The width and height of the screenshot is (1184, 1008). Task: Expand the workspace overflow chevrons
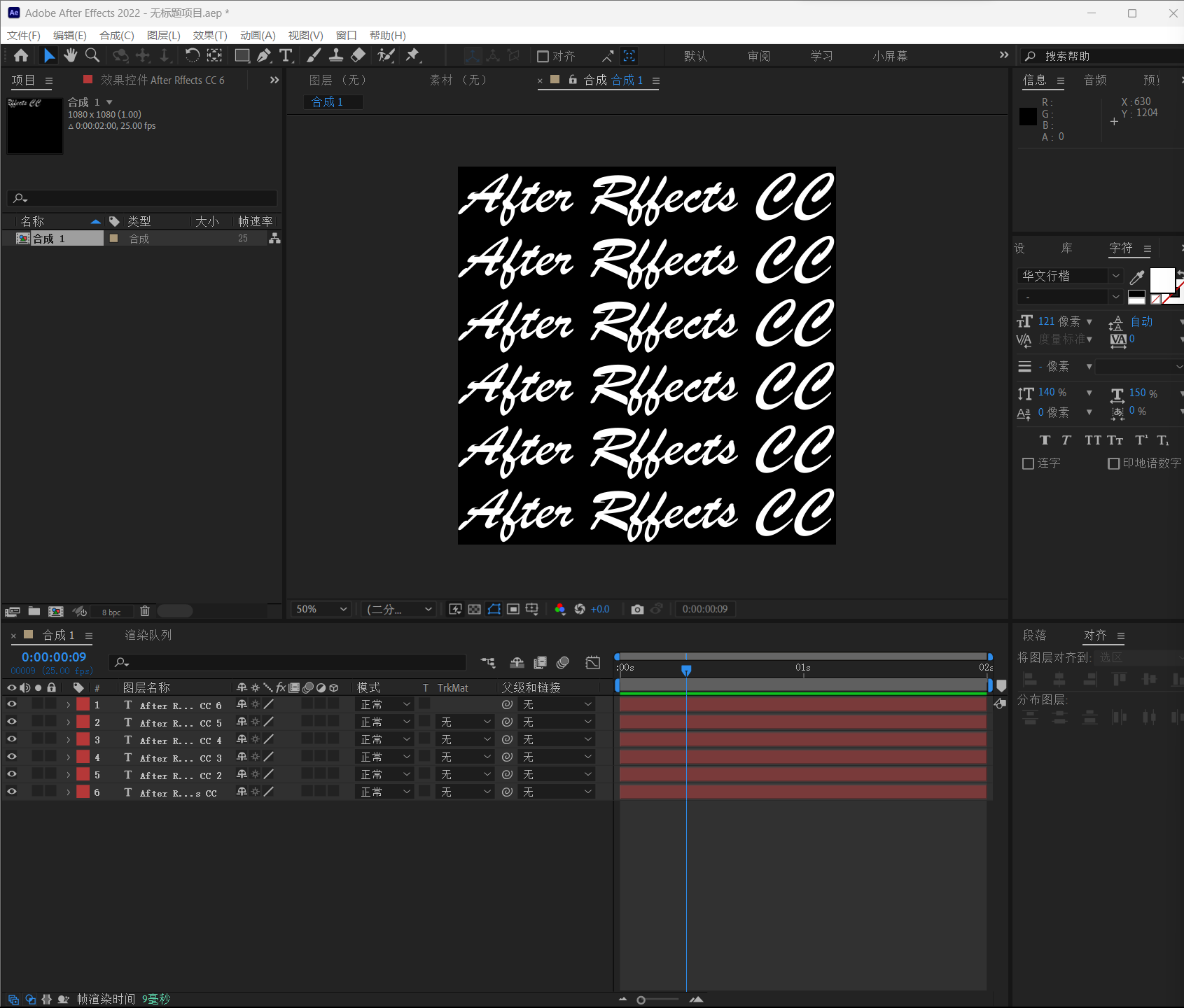coord(1004,55)
